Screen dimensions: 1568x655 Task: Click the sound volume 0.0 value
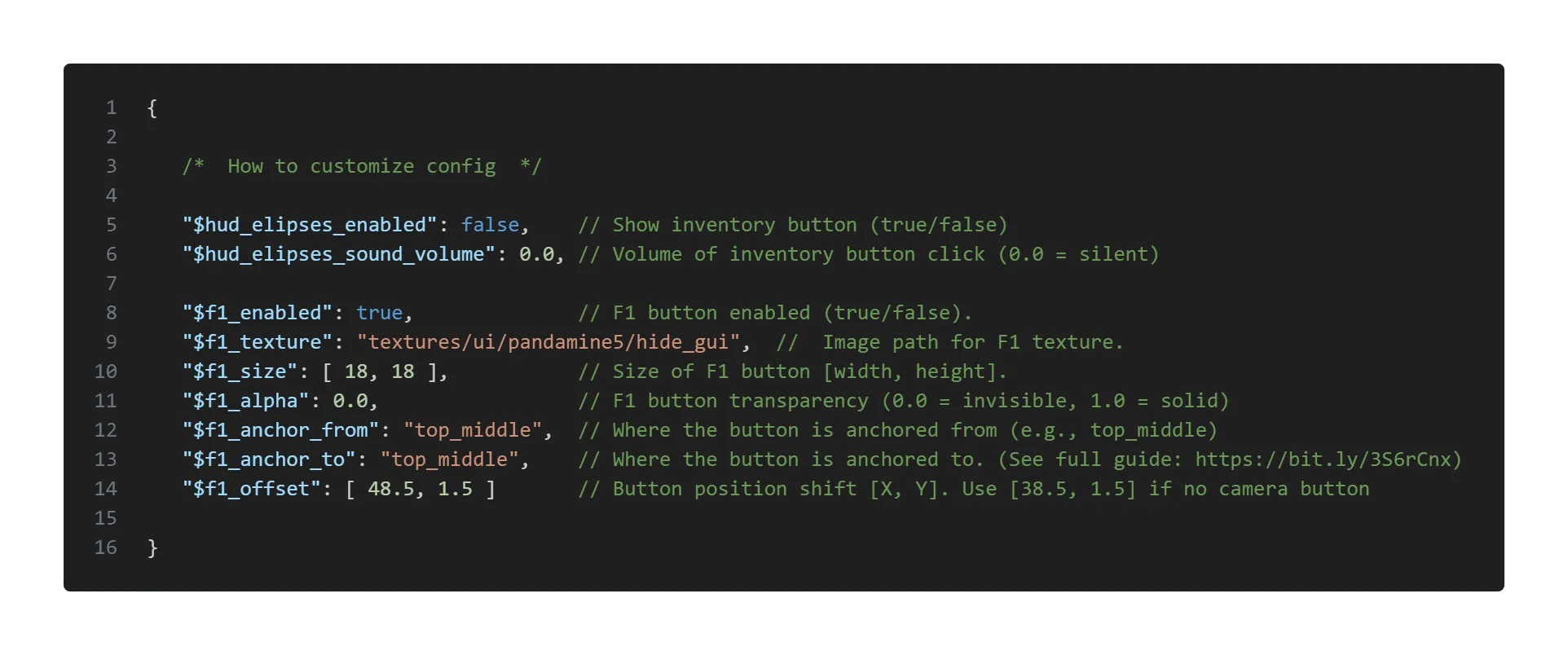pos(536,254)
